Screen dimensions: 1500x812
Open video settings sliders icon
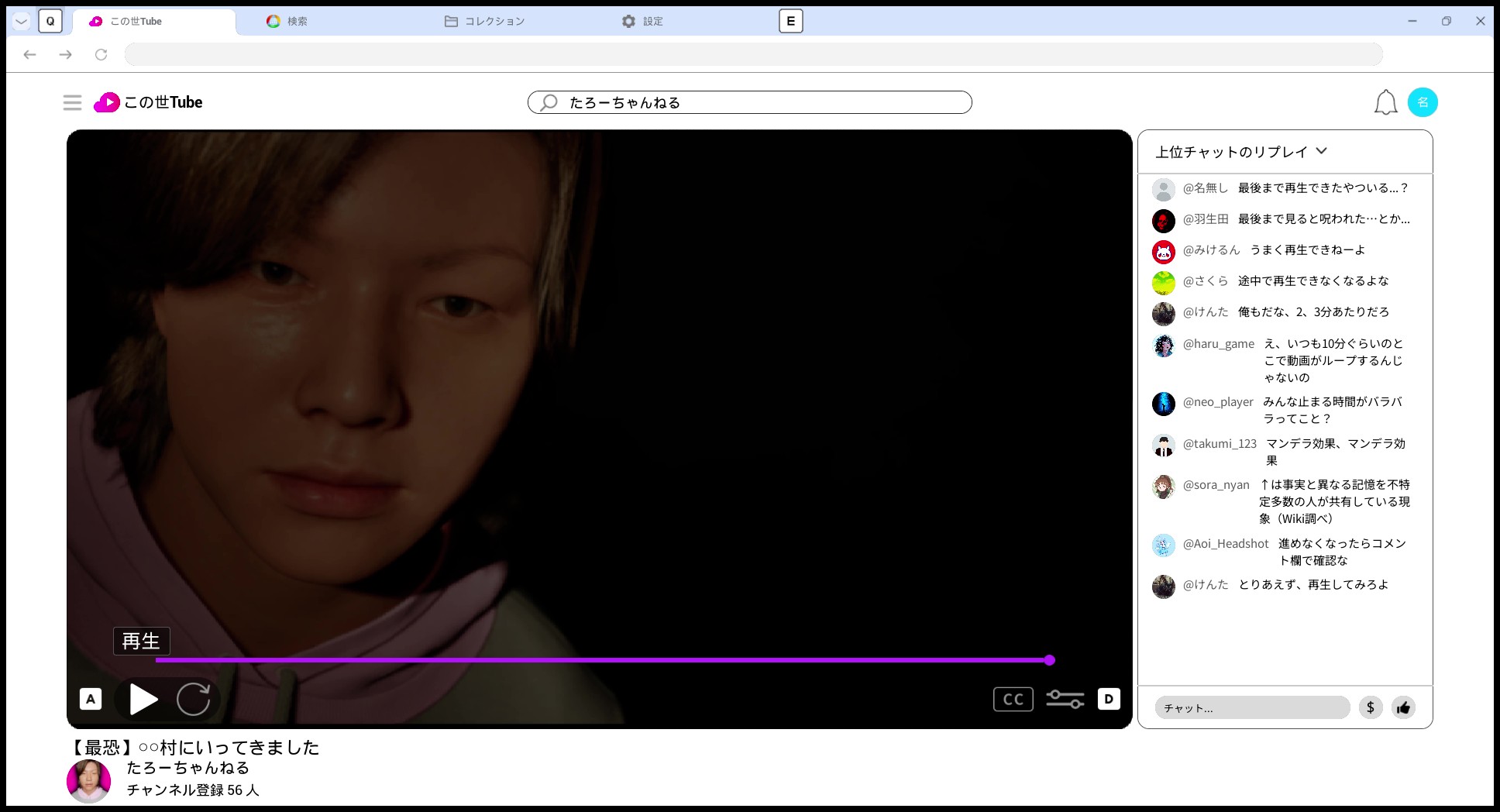pos(1065,699)
